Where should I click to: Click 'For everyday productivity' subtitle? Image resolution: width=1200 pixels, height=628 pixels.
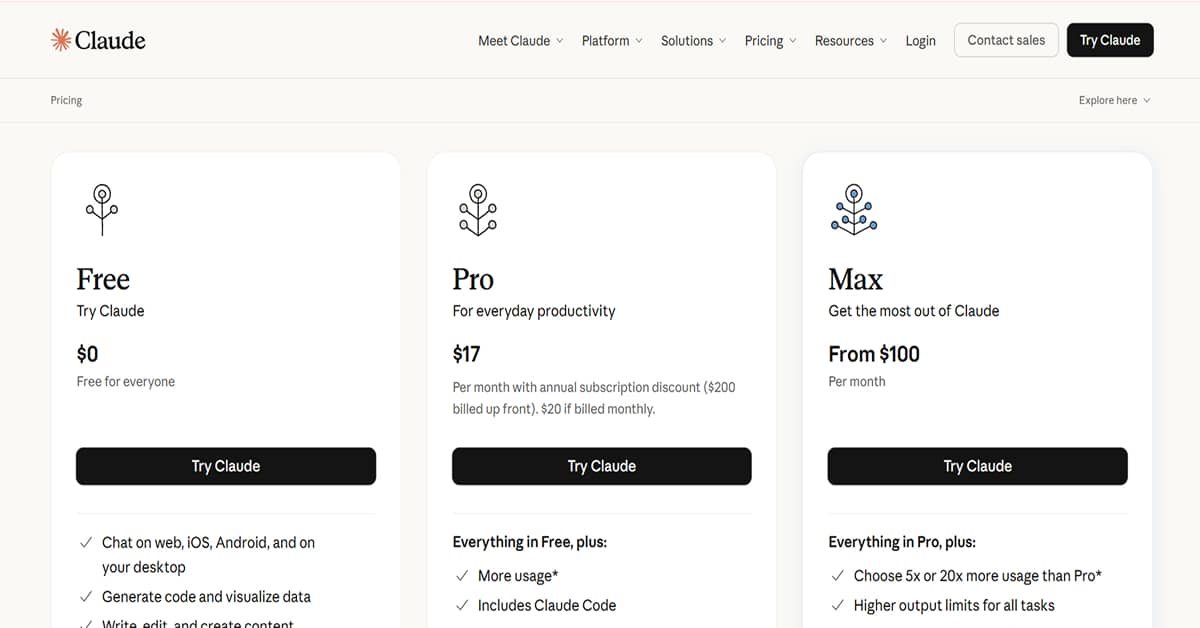[534, 311]
